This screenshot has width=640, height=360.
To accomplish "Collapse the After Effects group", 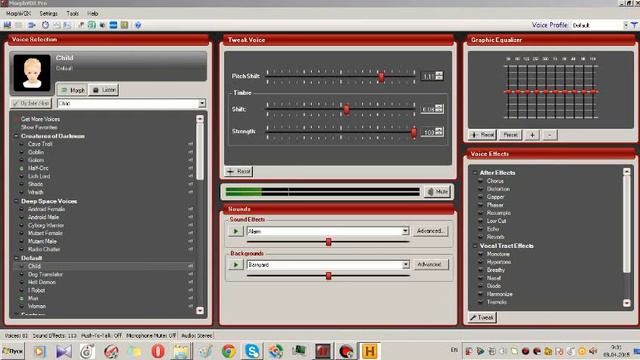I will click(475, 173).
